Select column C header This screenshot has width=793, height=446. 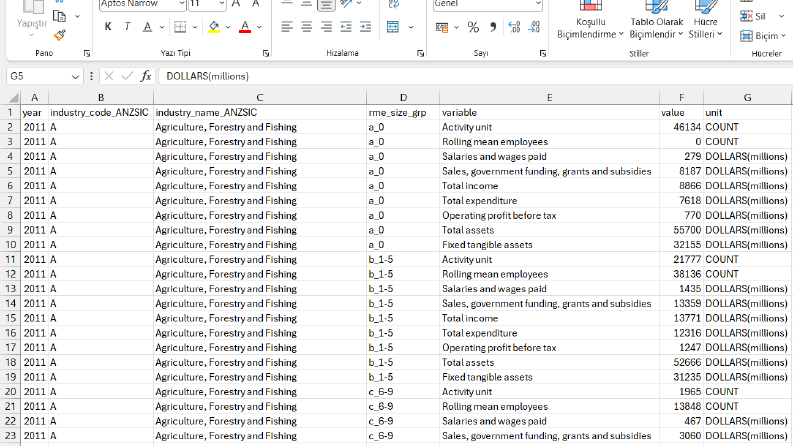point(259,98)
